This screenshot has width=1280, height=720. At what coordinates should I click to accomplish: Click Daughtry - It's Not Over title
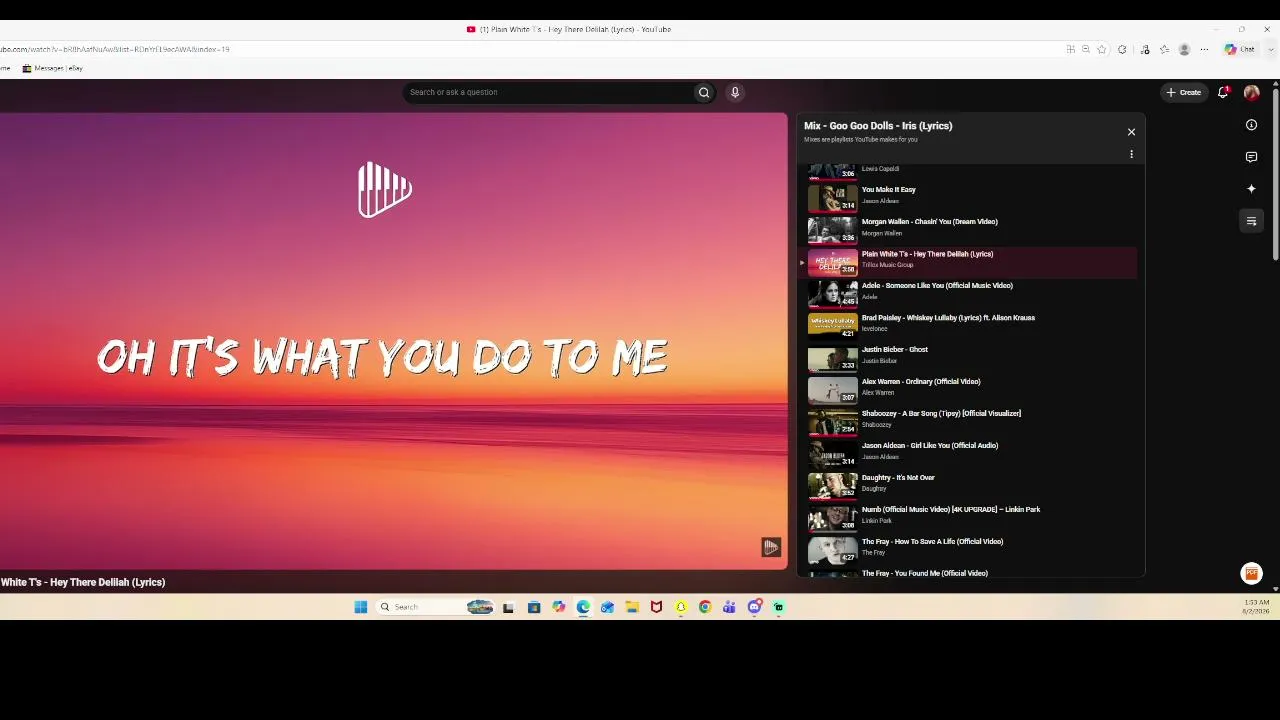tap(898, 478)
